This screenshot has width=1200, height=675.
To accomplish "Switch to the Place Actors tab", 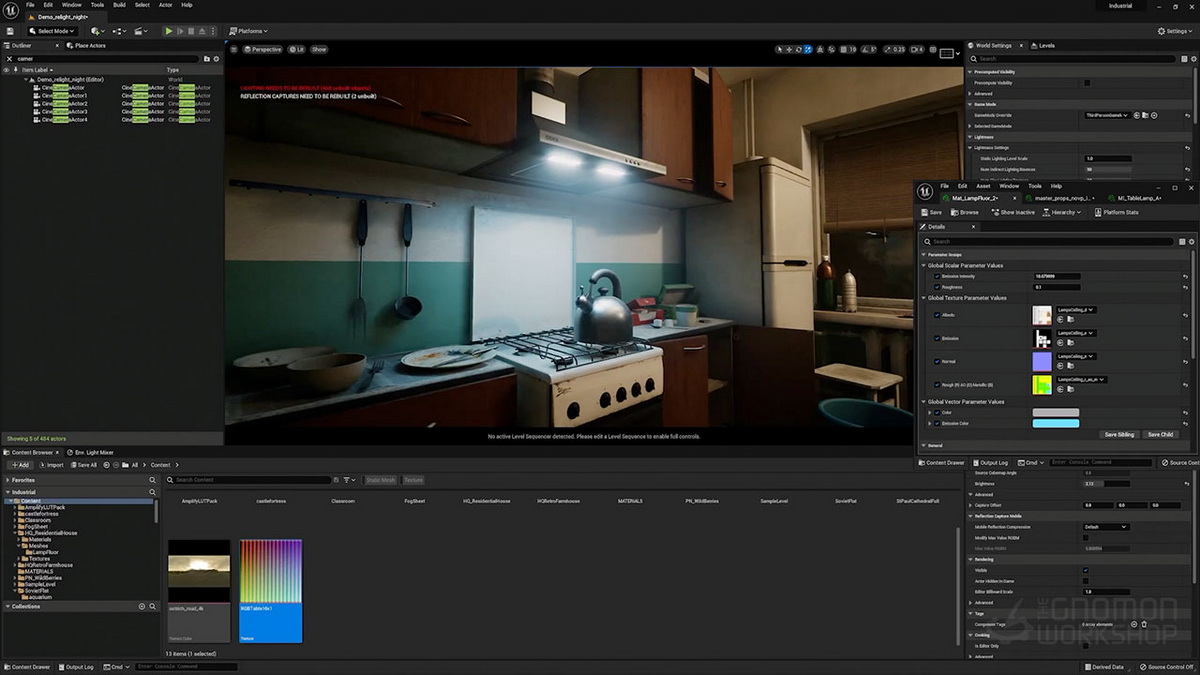I will pos(86,45).
